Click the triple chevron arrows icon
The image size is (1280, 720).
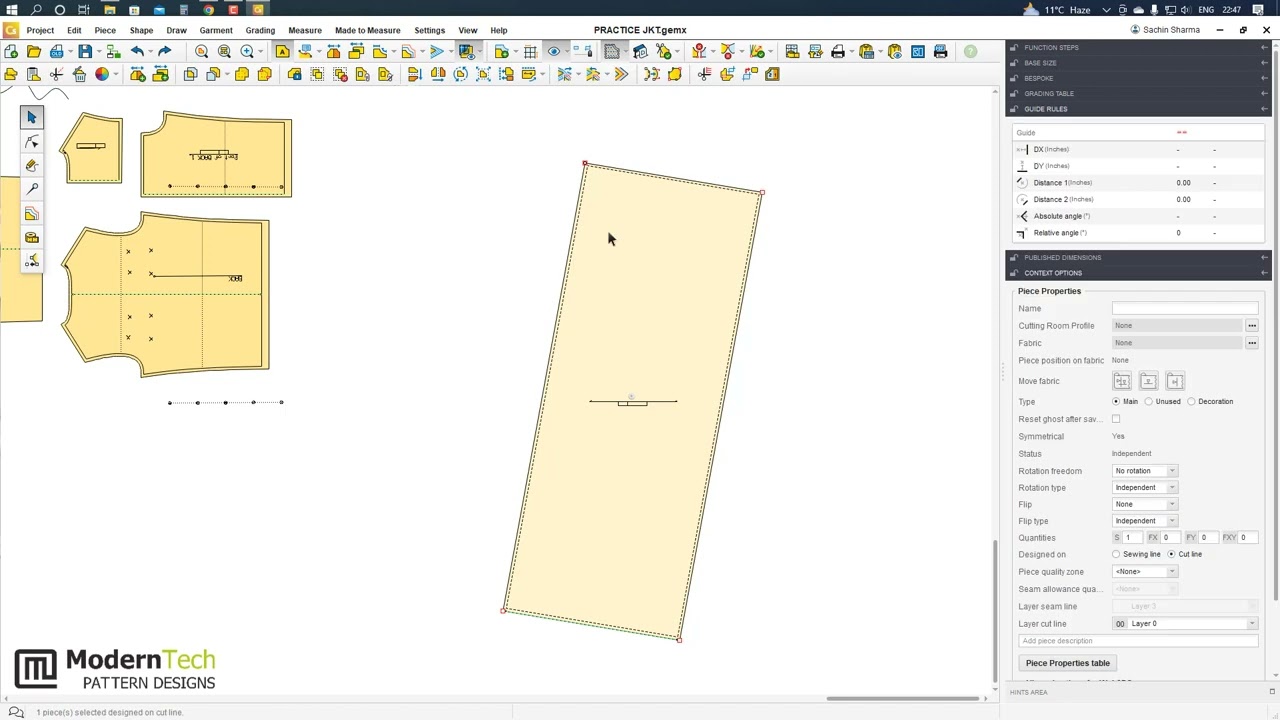coord(622,74)
